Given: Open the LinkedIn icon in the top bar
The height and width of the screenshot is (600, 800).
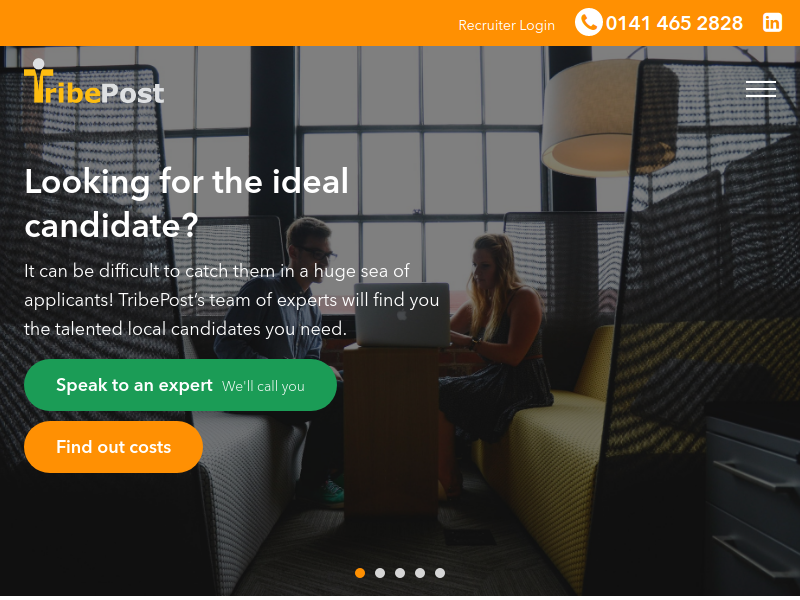Looking at the screenshot, I should [x=772, y=23].
